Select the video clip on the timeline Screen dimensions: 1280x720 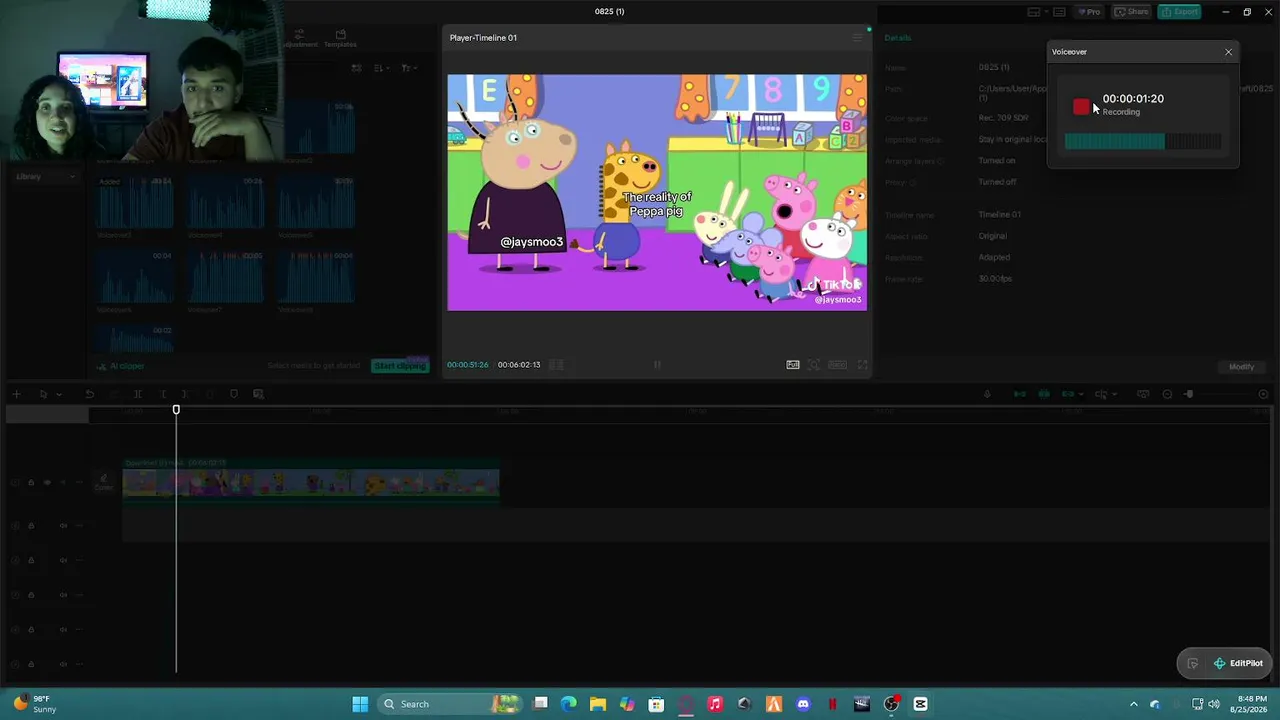pyautogui.click(x=311, y=483)
